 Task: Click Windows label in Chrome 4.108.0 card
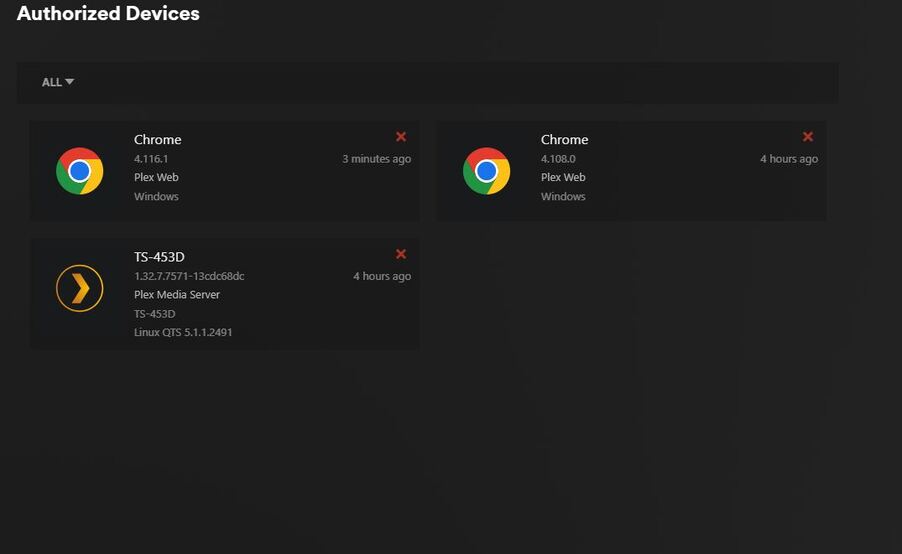pos(563,196)
